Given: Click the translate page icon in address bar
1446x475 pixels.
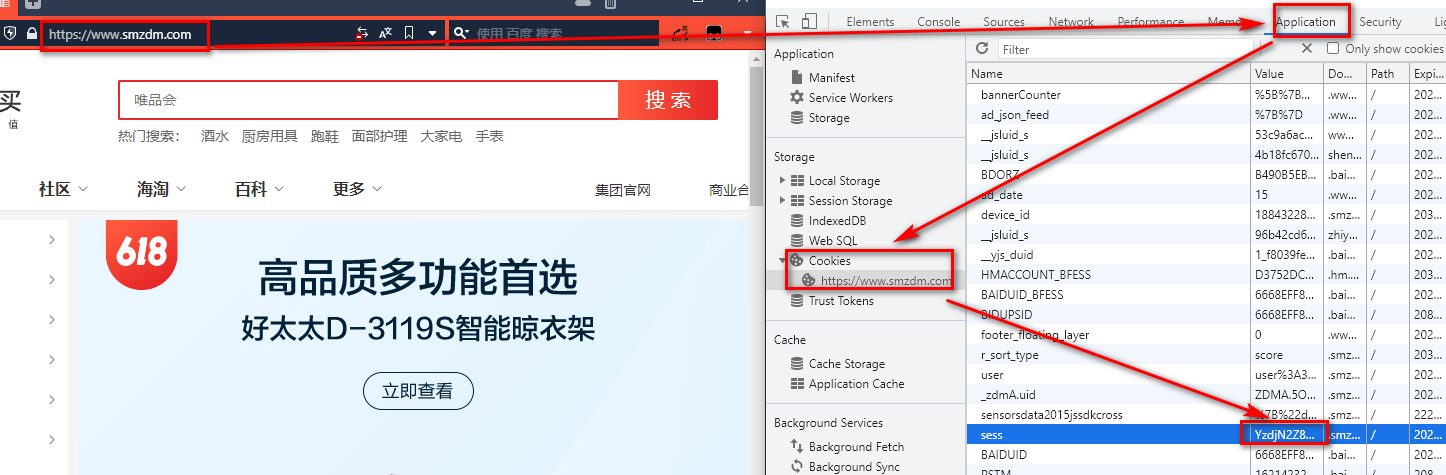Looking at the screenshot, I should (x=385, y=33).
